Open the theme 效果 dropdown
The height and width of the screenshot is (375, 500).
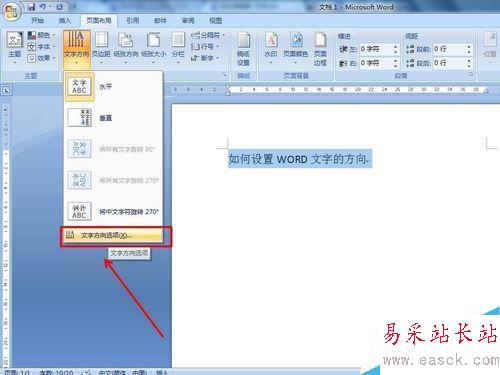pyautogui.click(x=41, y=58)
